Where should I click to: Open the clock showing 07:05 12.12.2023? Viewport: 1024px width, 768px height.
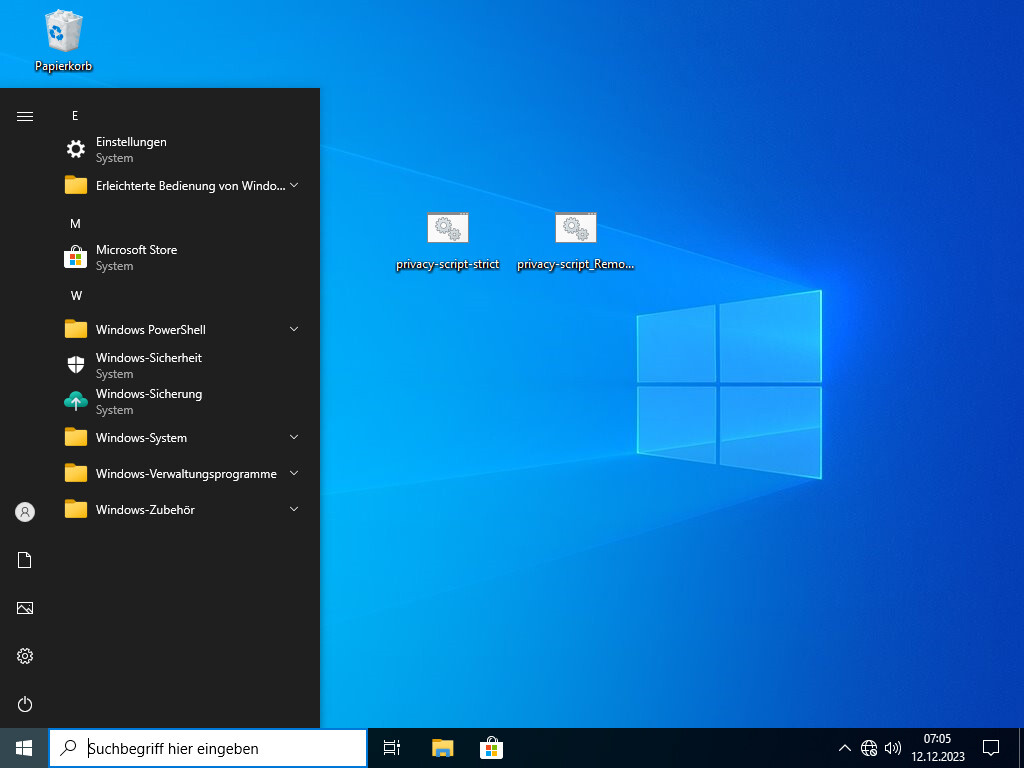click(x=937, y=748)
